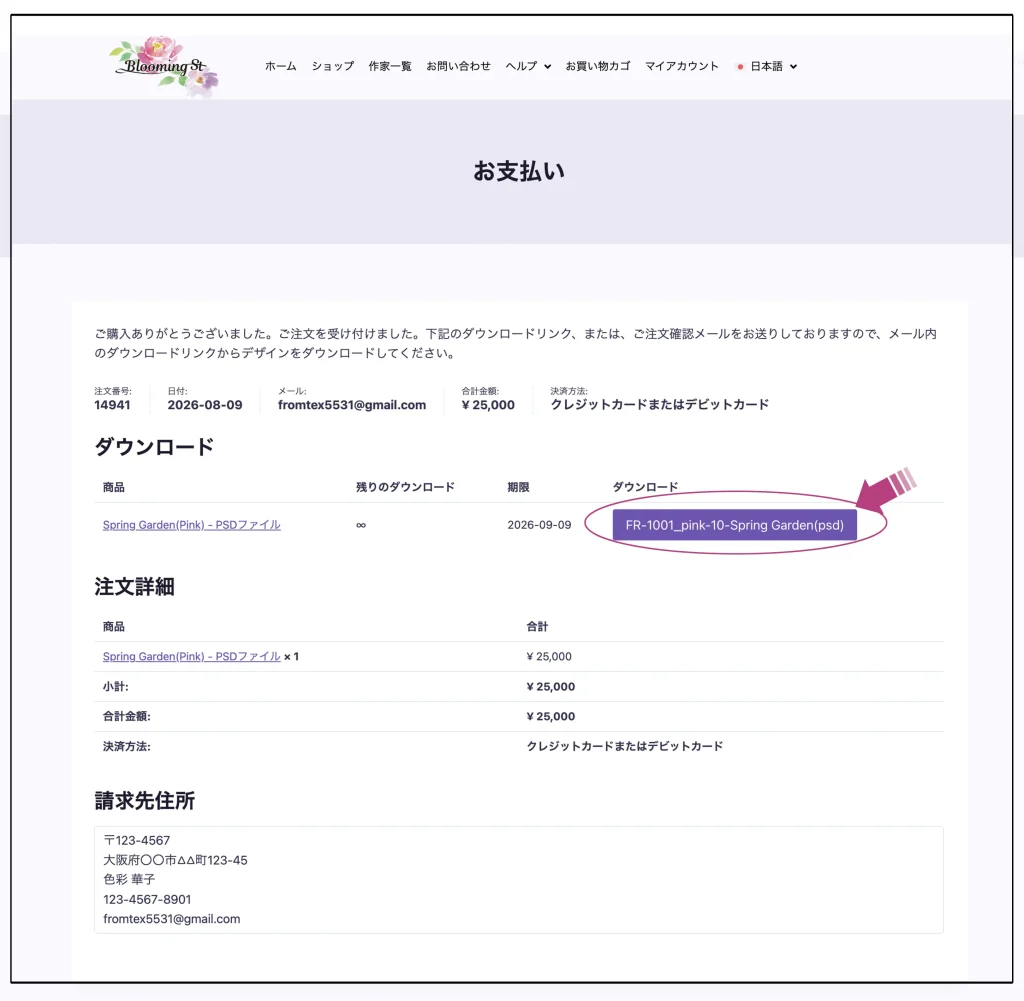
Task: Expand the 日本語 language dropdown chevron
Action: (793, 67)
